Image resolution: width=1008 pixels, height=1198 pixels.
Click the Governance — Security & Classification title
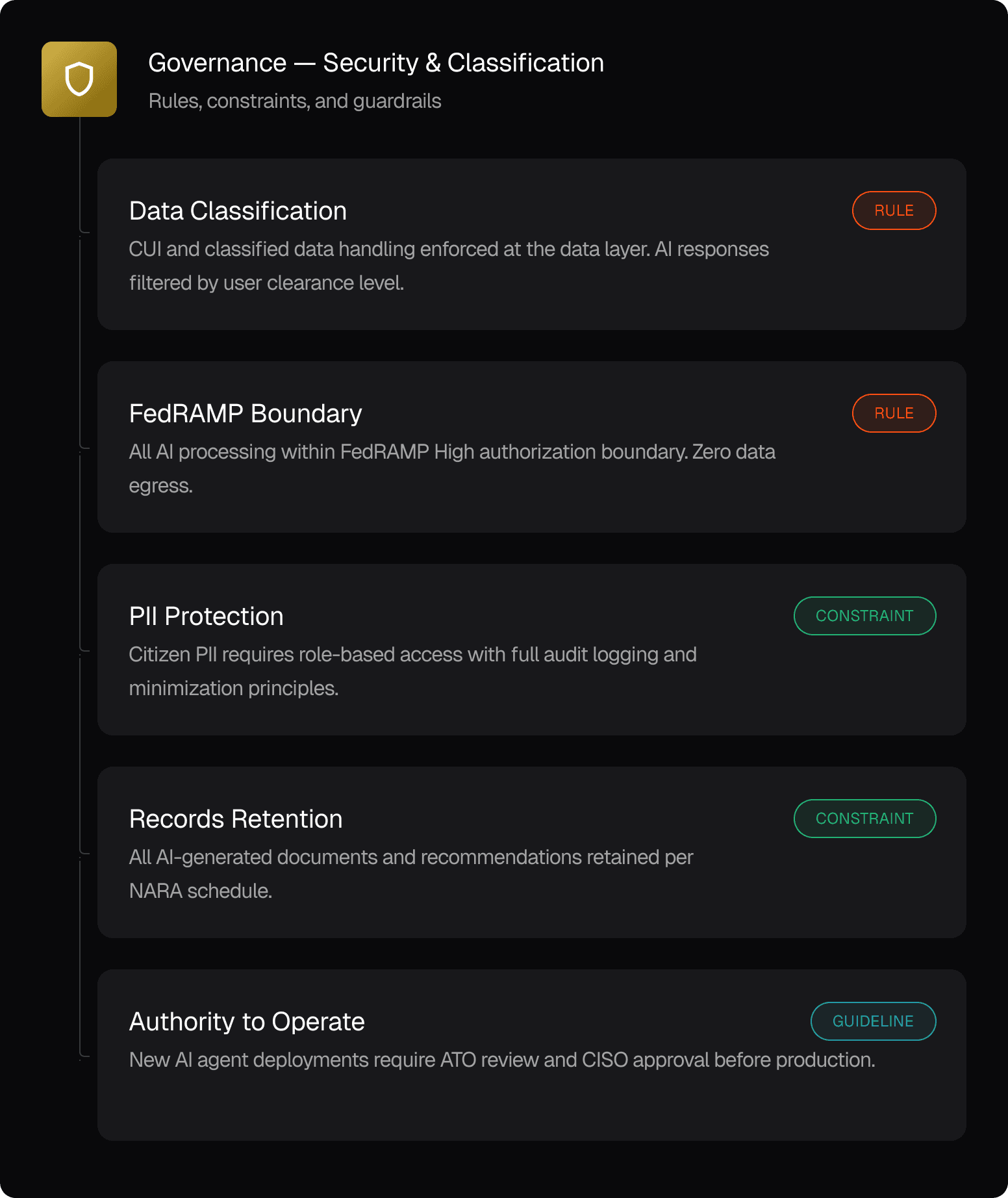pyautogui.click(x=376, y=63)
